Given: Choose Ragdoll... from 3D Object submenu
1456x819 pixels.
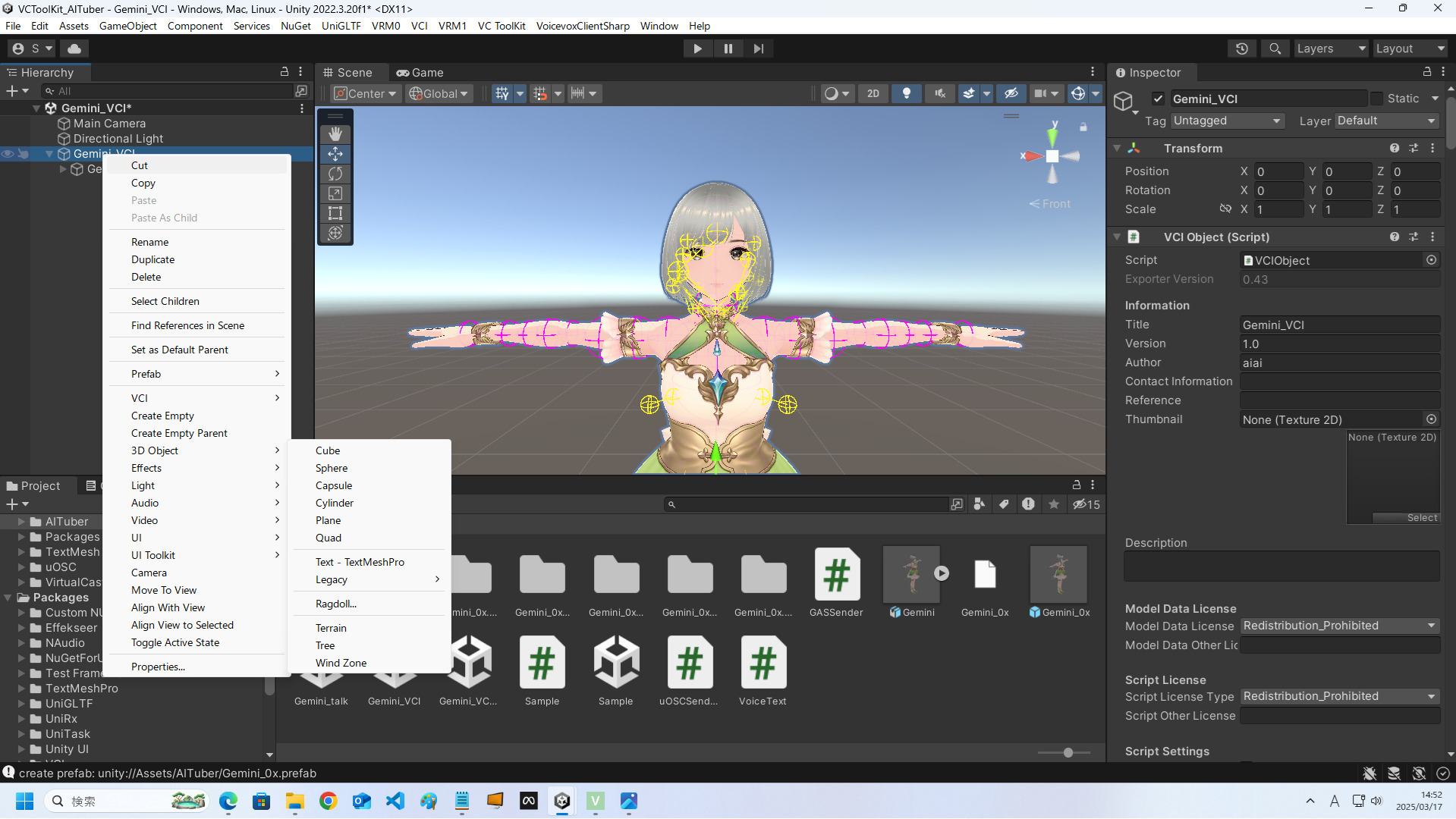Looking at the screenshot, I should point(336,604).
